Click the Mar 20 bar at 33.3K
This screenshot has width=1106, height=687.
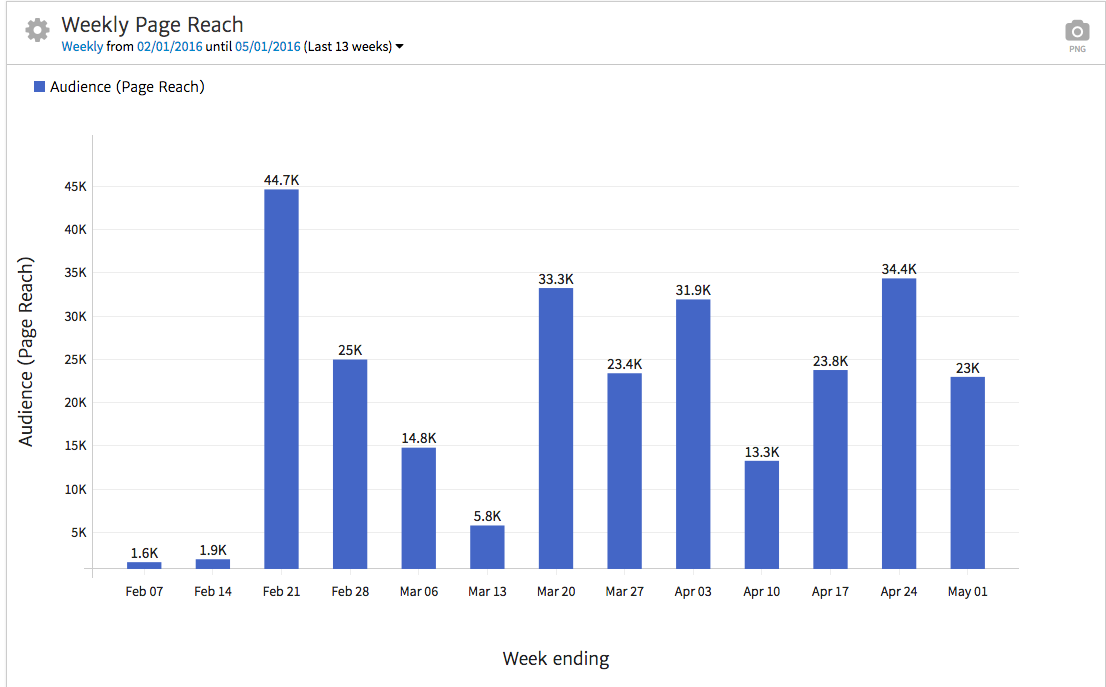click(556, 428)
